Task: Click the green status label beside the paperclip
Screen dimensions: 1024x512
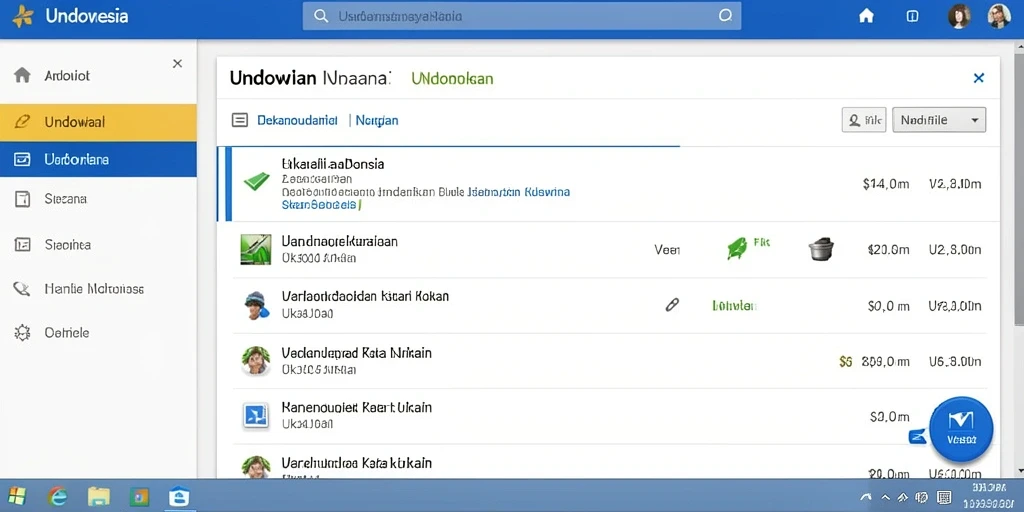Action: [x=735, y=305]
